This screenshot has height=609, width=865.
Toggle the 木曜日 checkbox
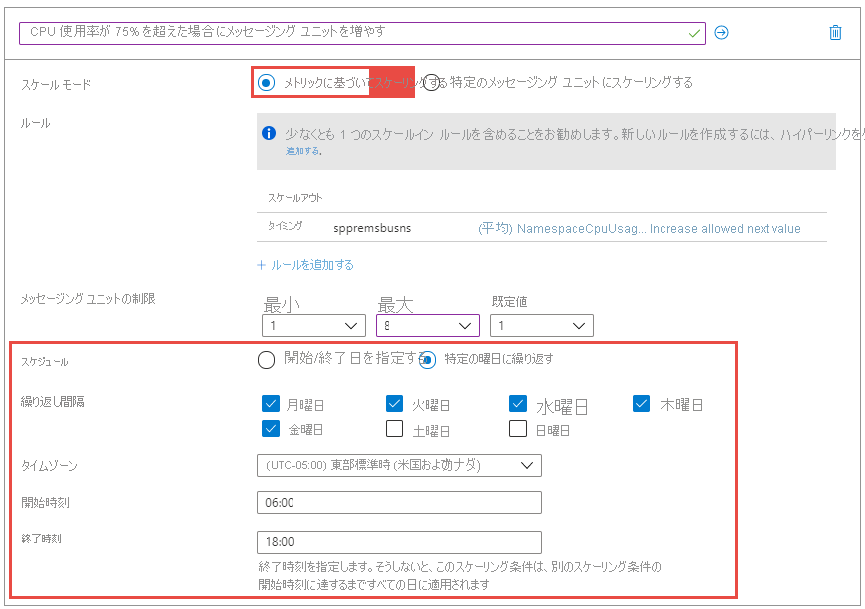pyautogui.click(x=641, y=404)
